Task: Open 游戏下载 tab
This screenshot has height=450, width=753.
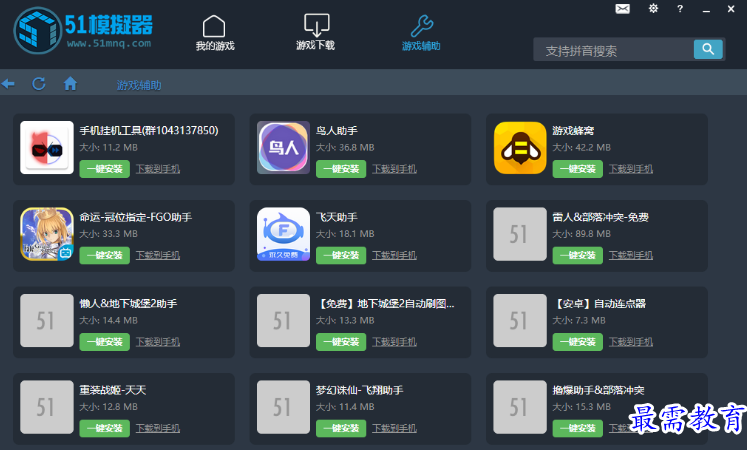Action: [x=316, y=32]
